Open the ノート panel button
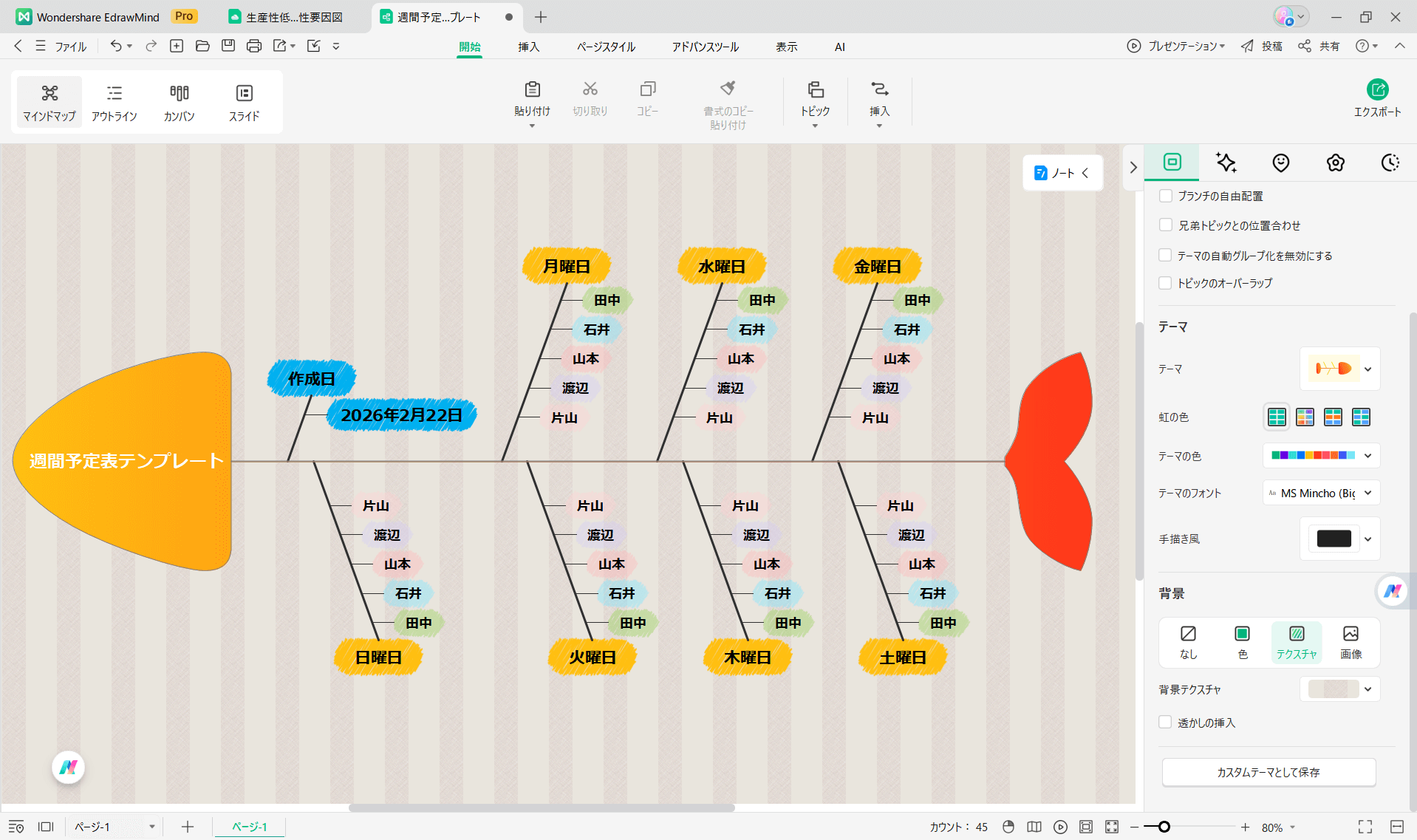 [x=1062, y=173]
